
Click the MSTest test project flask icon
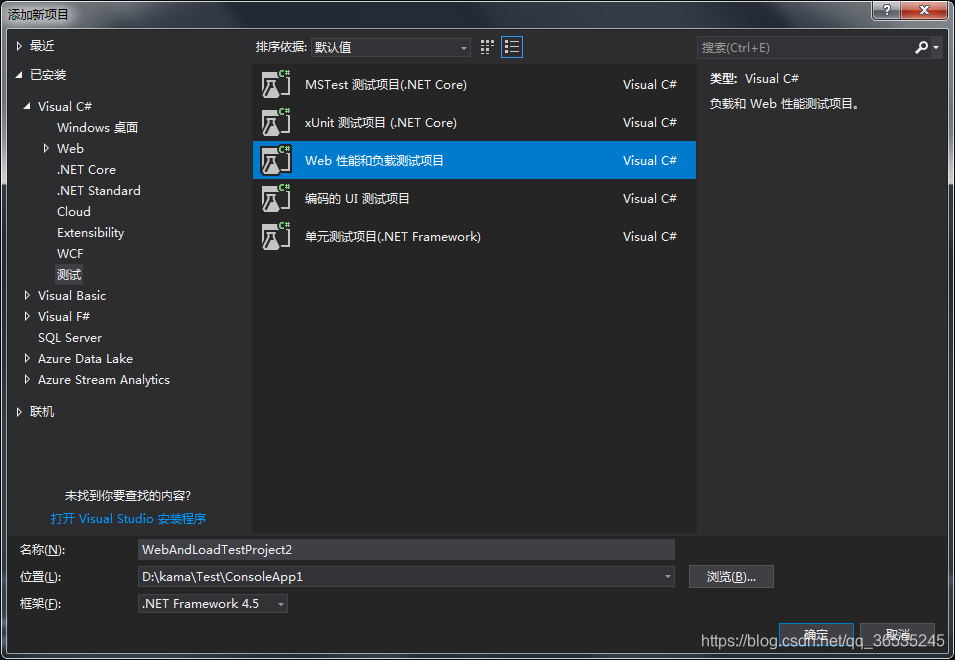276,85
